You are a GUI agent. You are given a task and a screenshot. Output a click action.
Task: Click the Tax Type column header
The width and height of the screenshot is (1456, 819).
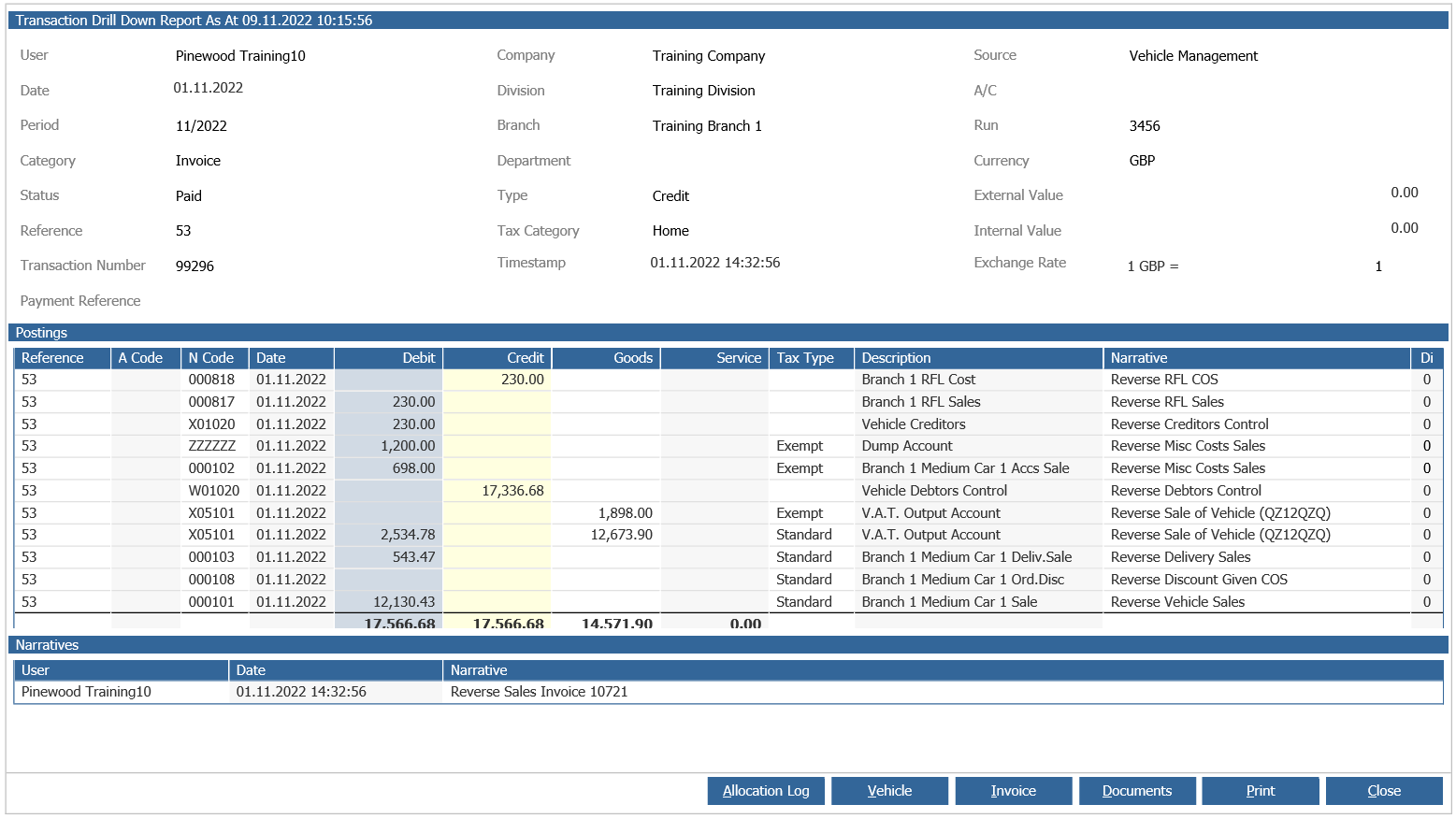point(812,358)
